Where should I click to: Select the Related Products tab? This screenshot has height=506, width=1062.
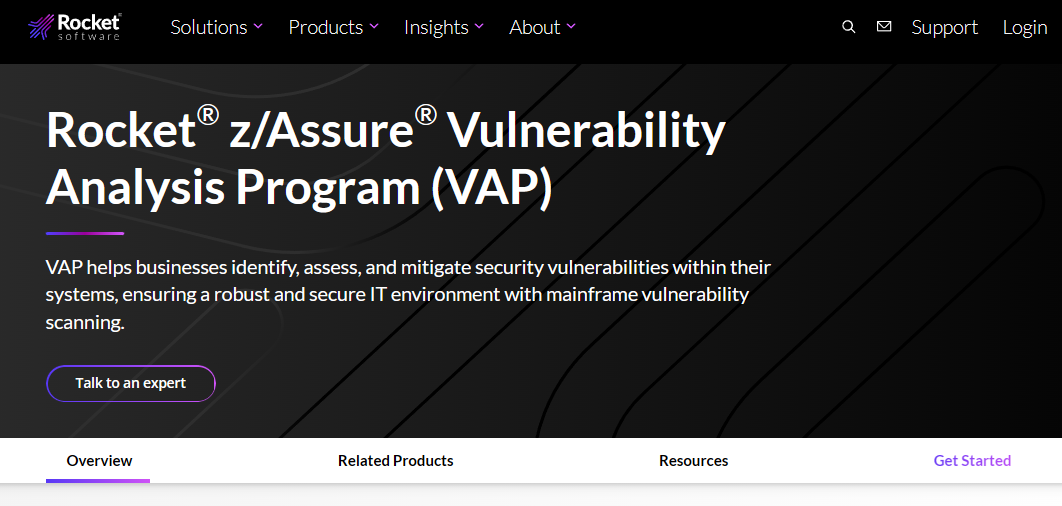pos(395,461)
